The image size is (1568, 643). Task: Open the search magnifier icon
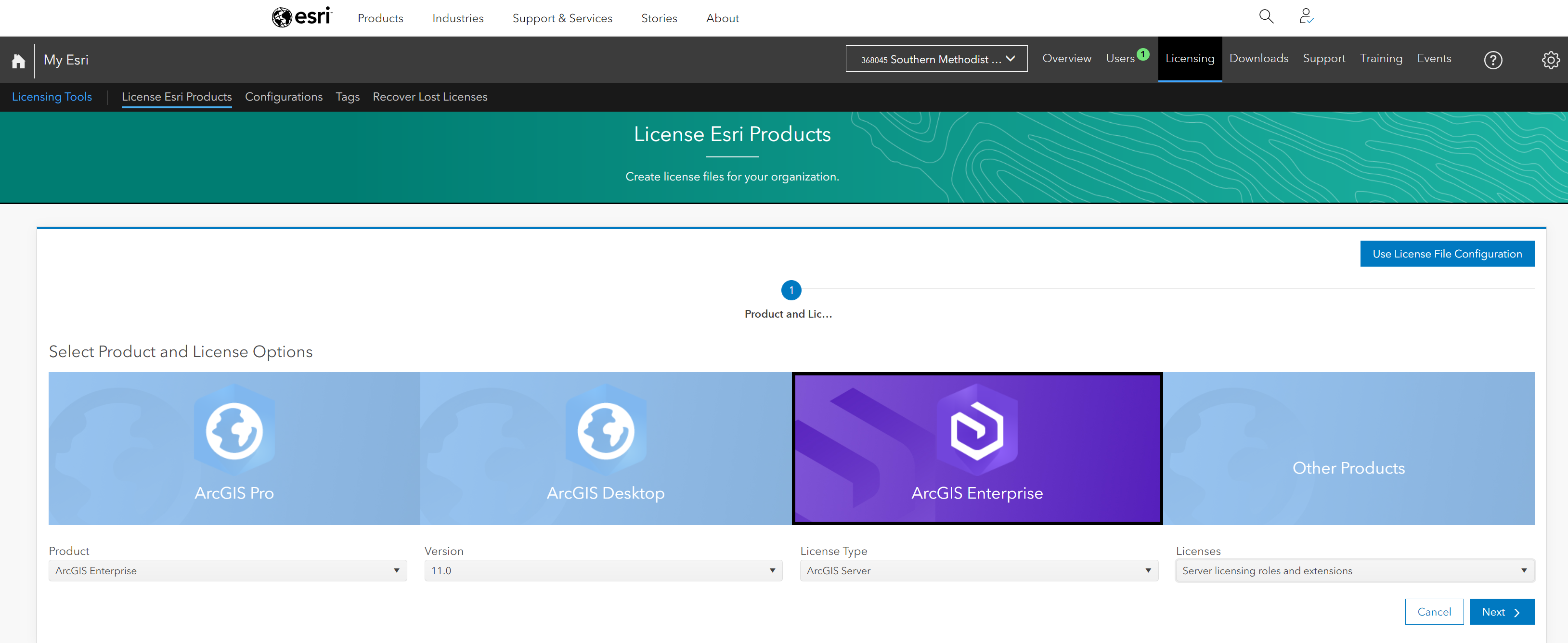pyautogui.click(x=1266, y=16)
